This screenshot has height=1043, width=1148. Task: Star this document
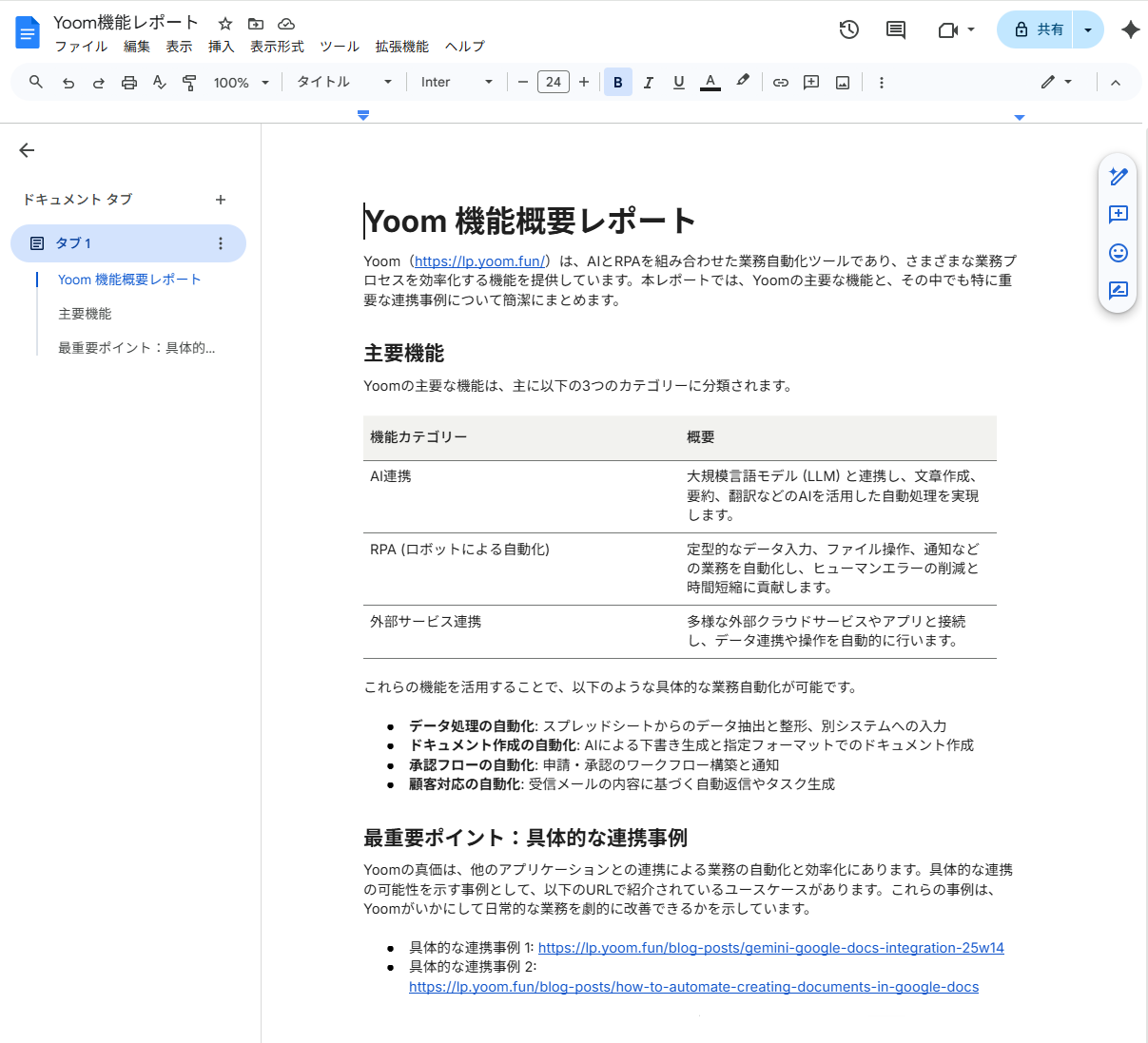pyautogui.click(x=225, y=24)
